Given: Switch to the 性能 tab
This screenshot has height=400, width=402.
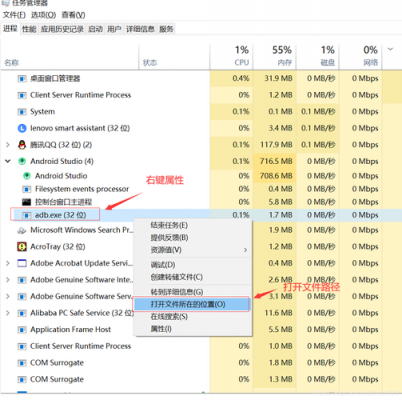Looking at the screenshot, I should tap(29, 29).
